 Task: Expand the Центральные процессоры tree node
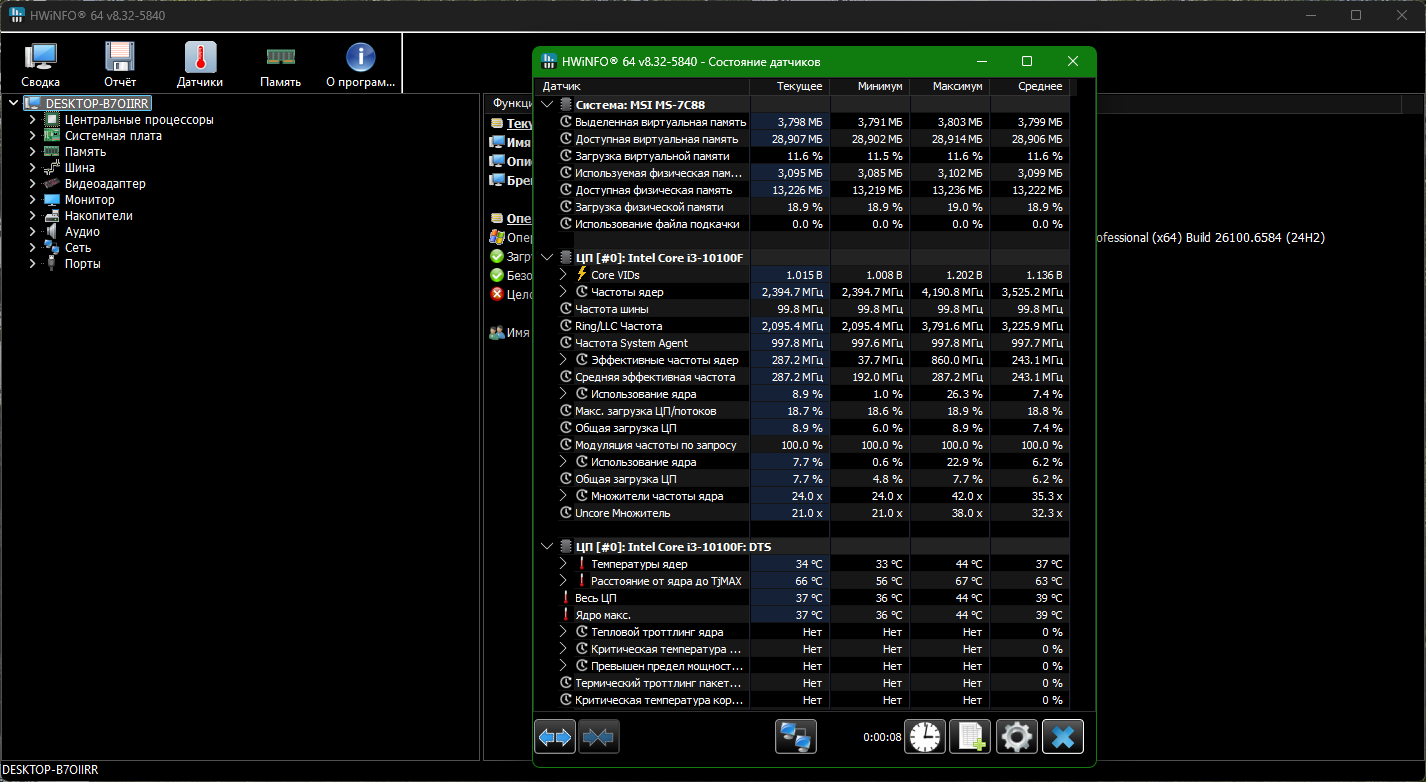click(32, 120)
